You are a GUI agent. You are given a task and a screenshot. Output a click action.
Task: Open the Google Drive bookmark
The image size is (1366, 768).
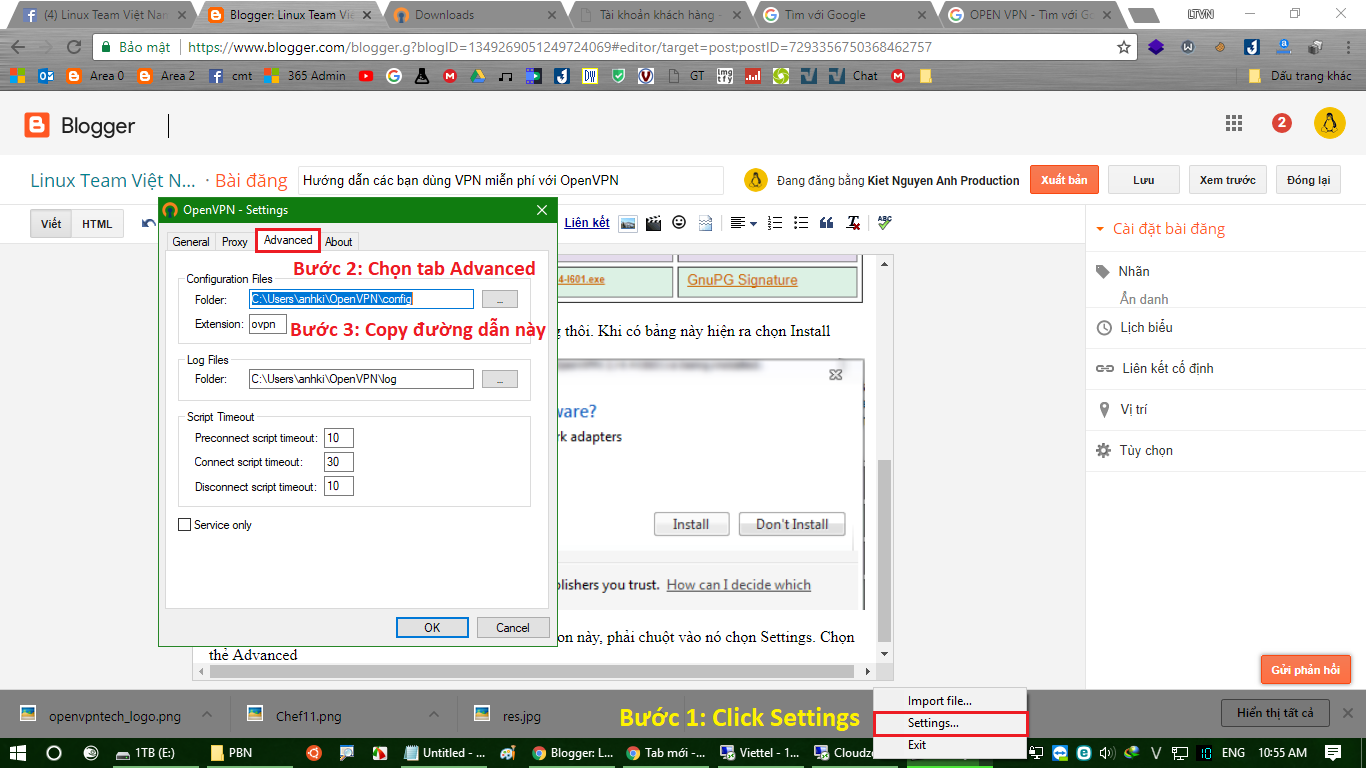478,76
